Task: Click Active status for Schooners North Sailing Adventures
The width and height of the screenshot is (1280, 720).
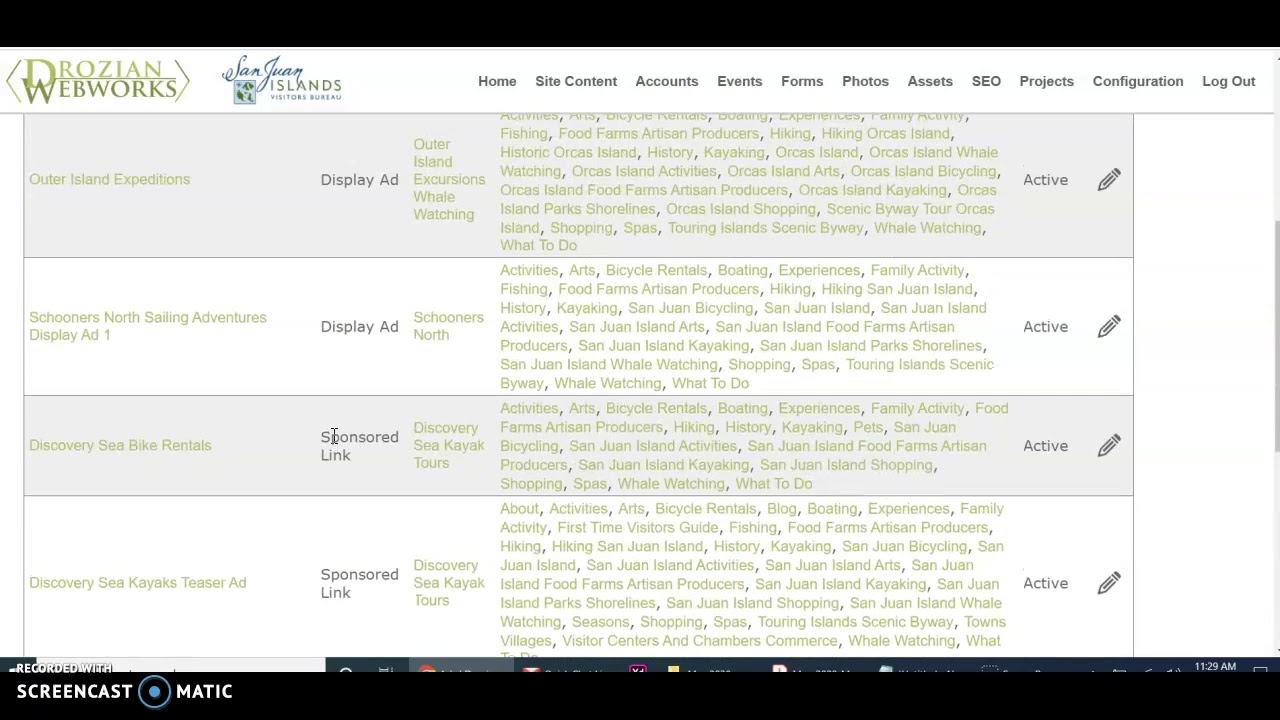Action: pos(1045,327)
